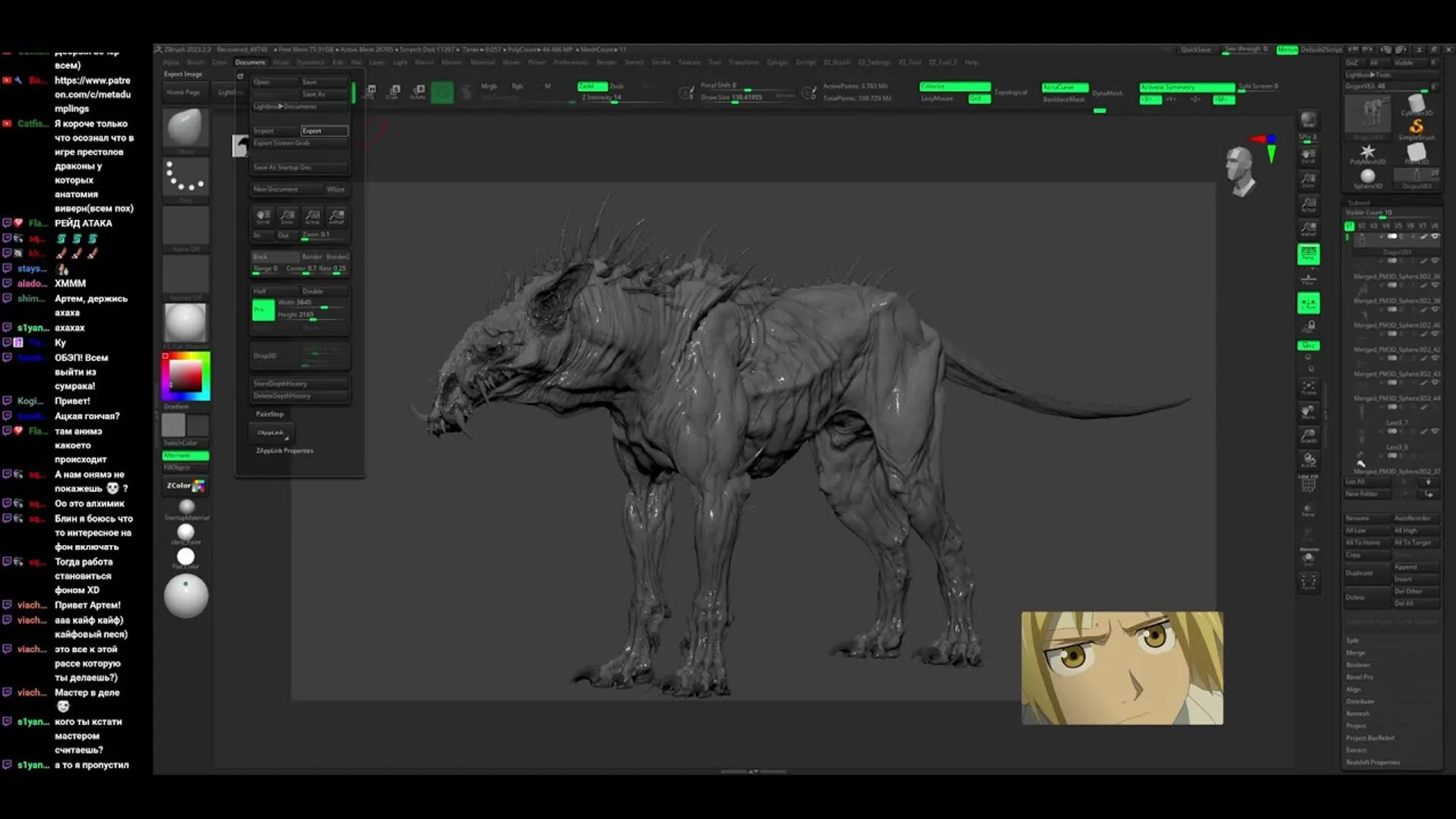Click Export Screen Grab
This screenshot has width=1456, height=819.
click(300, 143)
